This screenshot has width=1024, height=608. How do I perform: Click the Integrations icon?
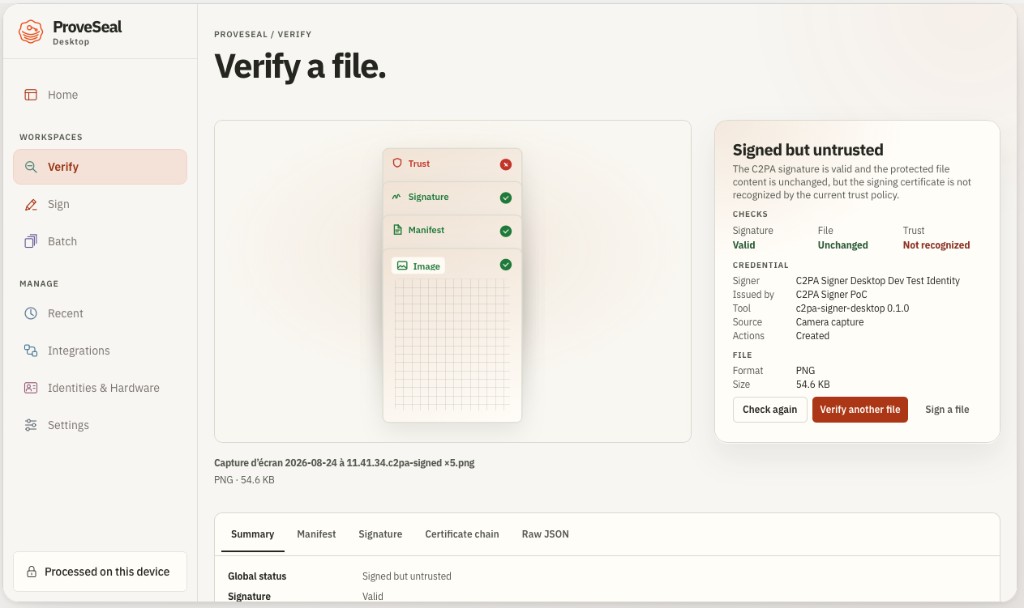tap(31, 350)
